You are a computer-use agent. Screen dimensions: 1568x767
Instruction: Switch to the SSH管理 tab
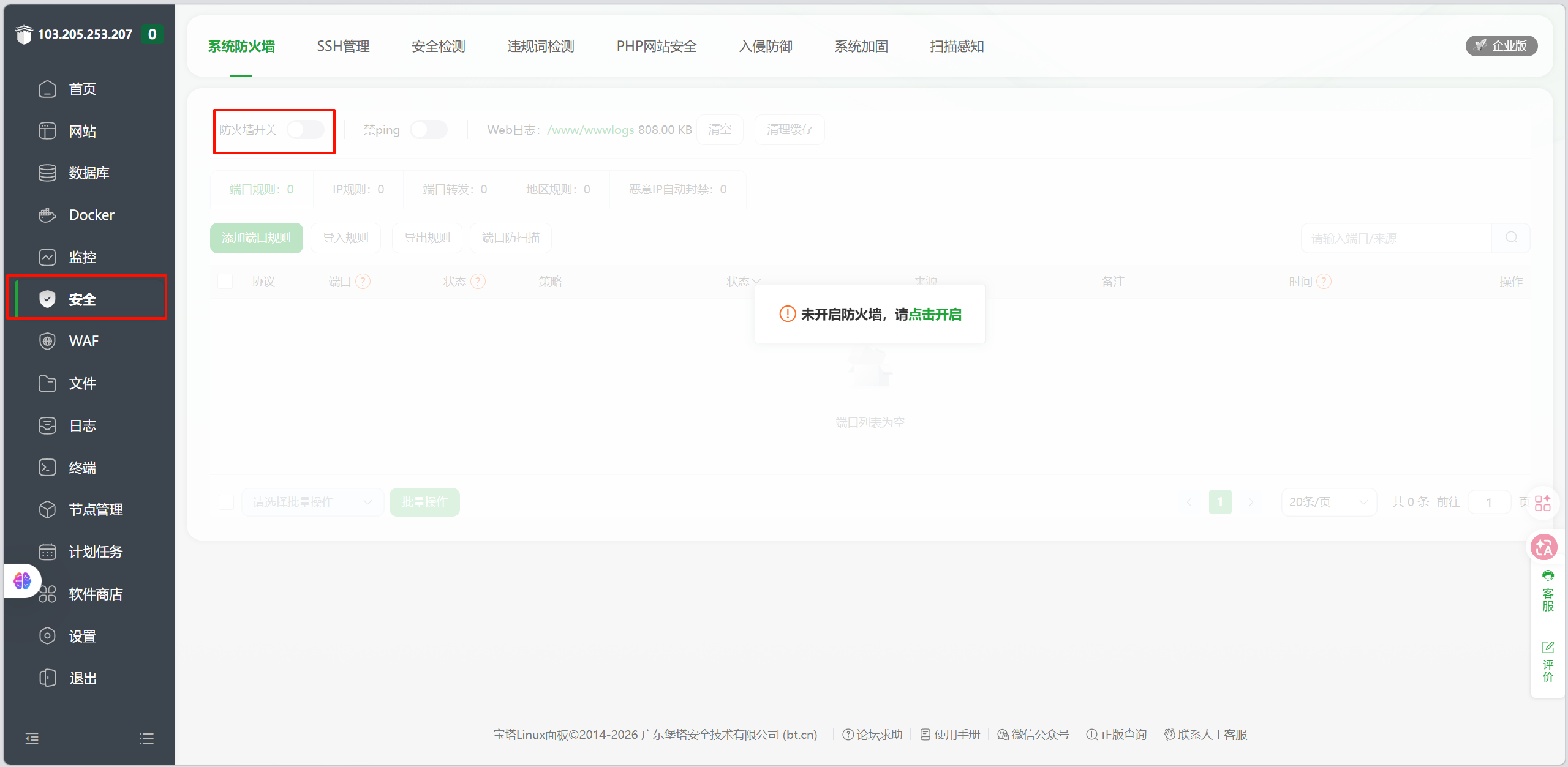click(343, 47)
